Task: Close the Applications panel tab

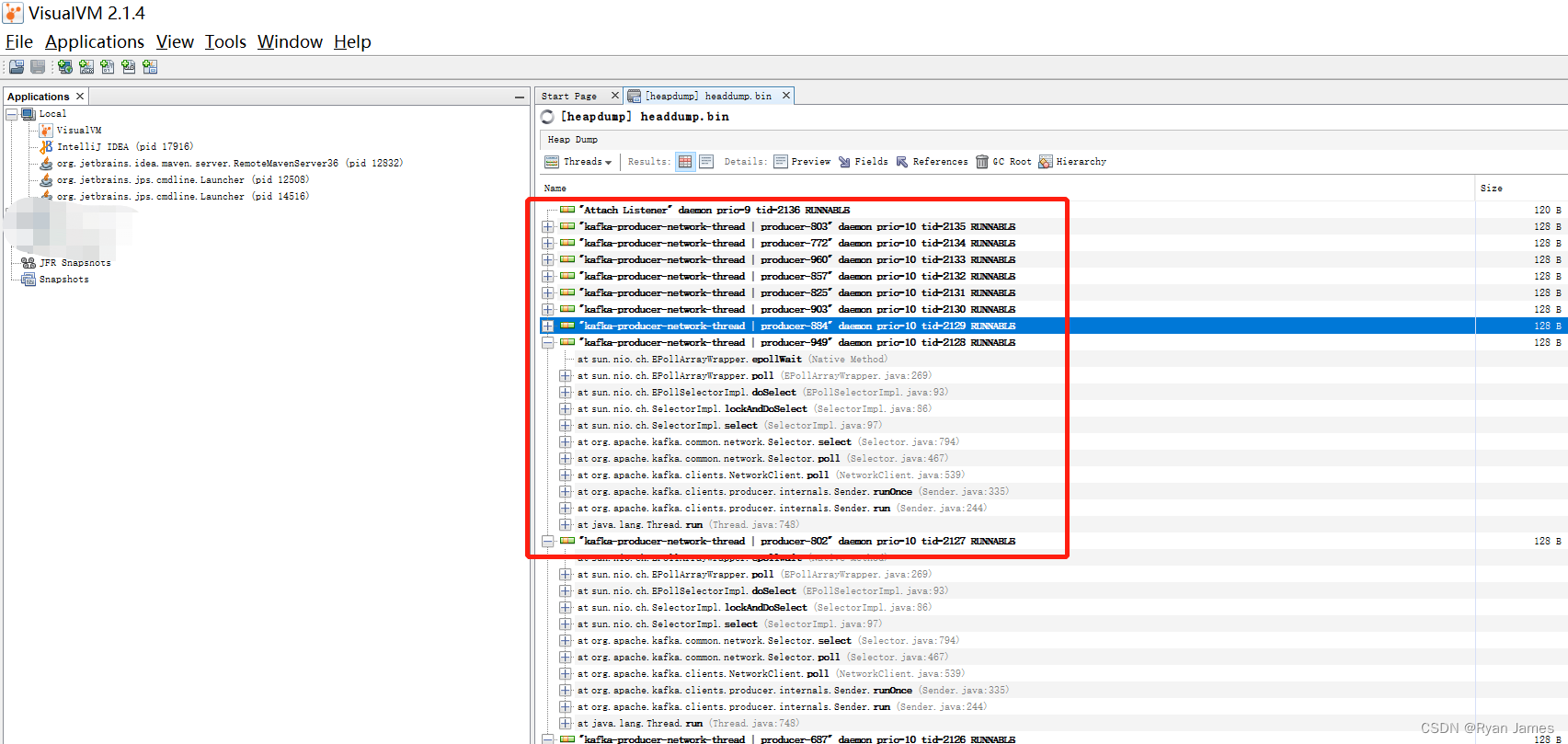Action: [80, 97]
